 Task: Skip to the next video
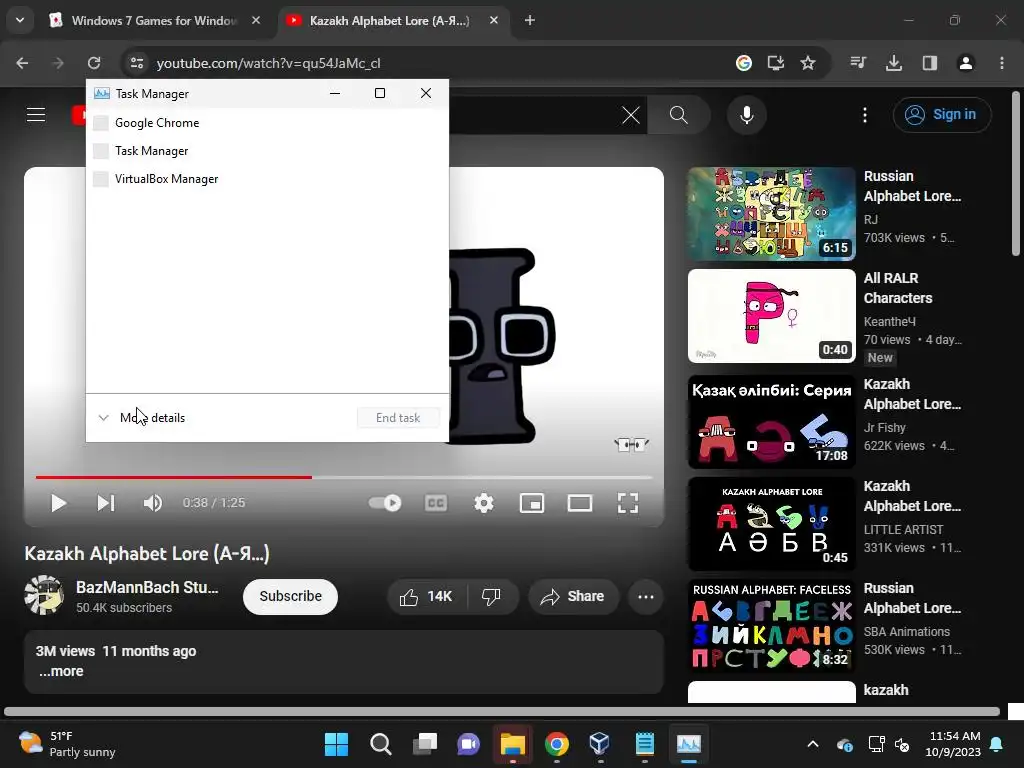point(106,503)
